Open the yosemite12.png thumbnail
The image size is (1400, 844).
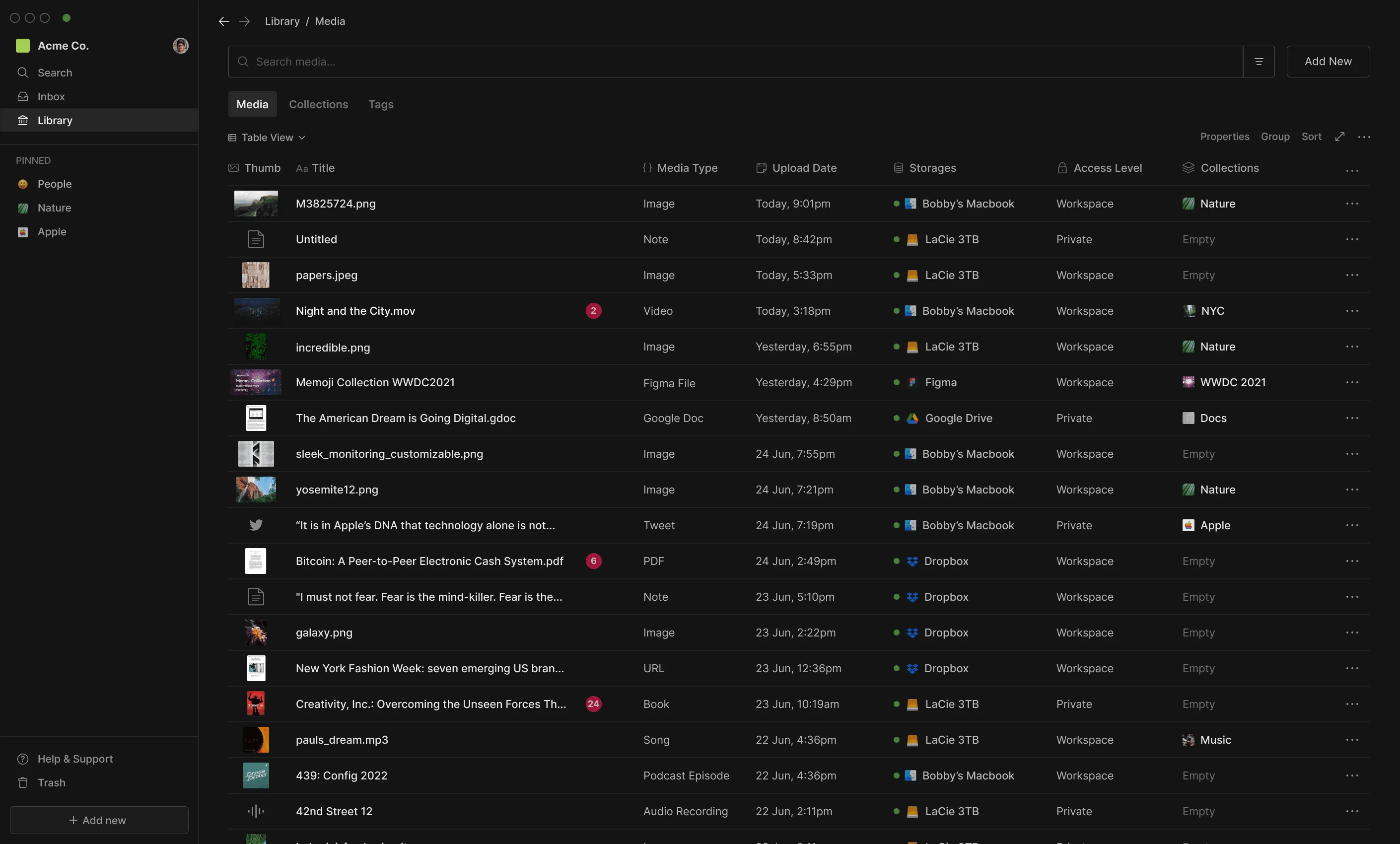click(x=256, y=490)
